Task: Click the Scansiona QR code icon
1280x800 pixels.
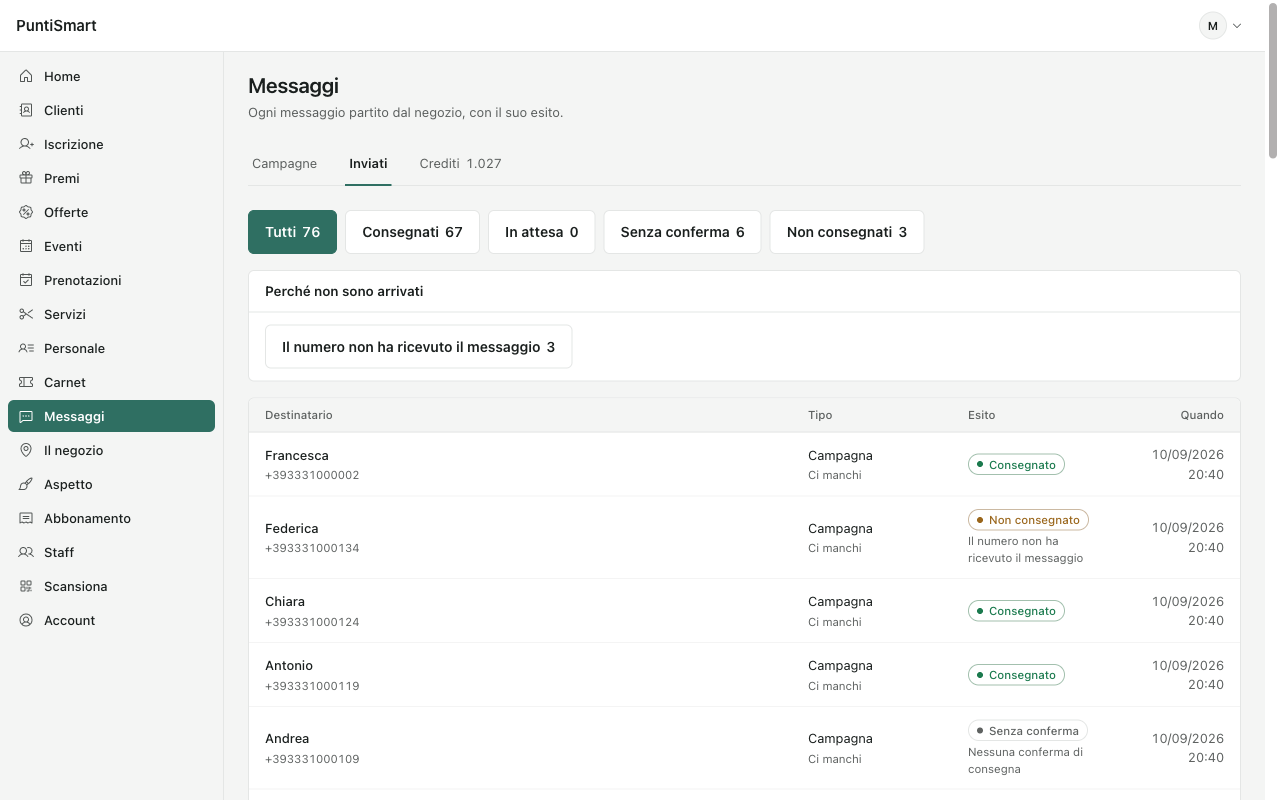Action: tap(26, 586)
